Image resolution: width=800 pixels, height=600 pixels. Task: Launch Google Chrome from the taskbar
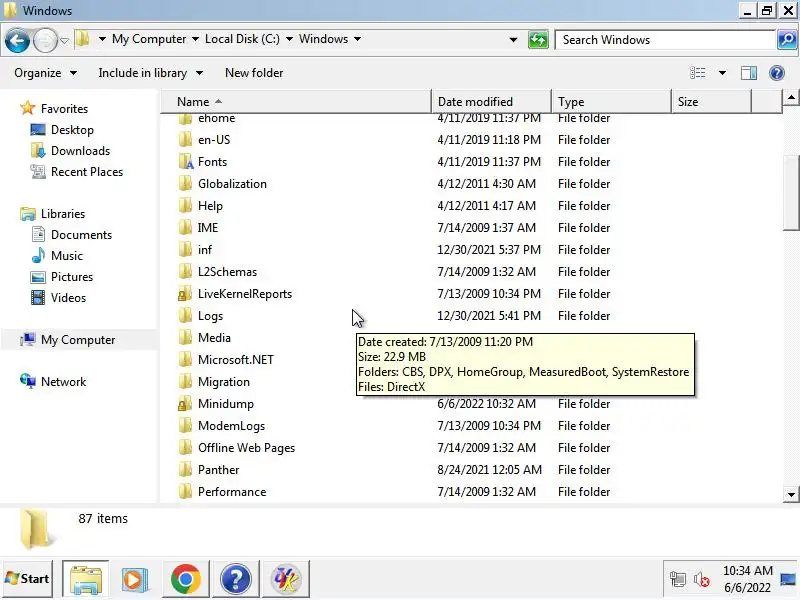186,579
